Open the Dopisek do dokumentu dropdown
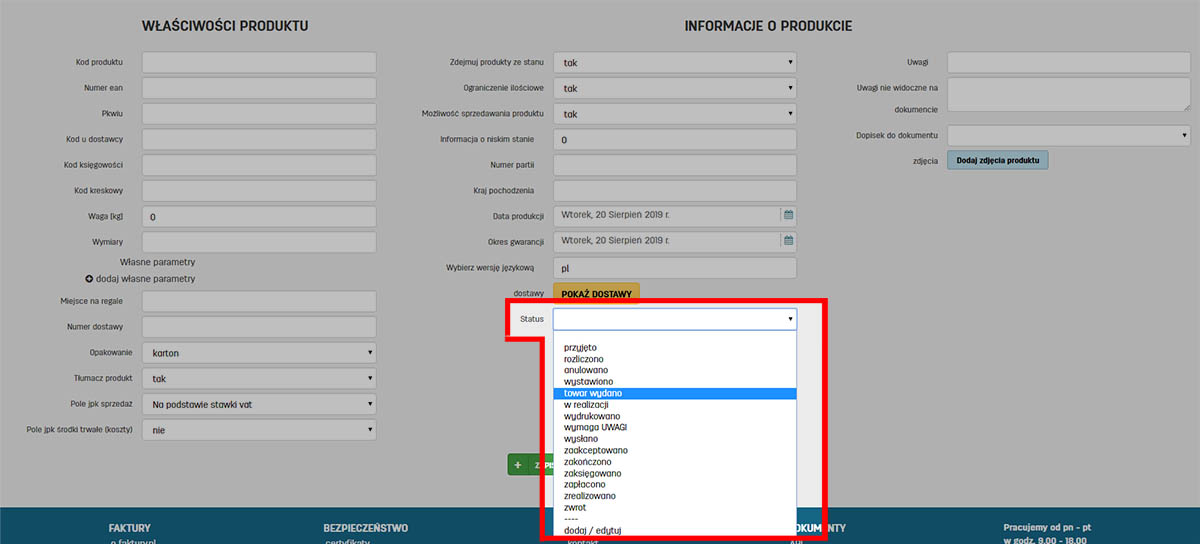Viewport: 1200px width, 544px height. 1068,134
